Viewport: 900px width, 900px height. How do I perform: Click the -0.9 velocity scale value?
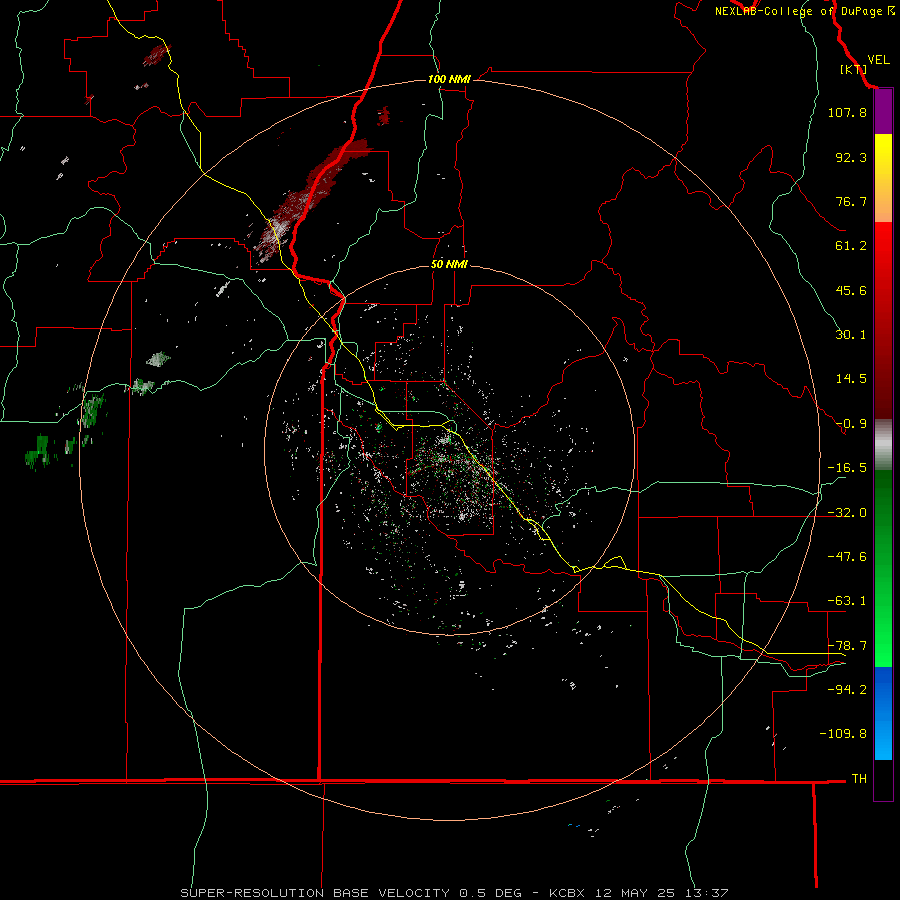pos(851,424)
